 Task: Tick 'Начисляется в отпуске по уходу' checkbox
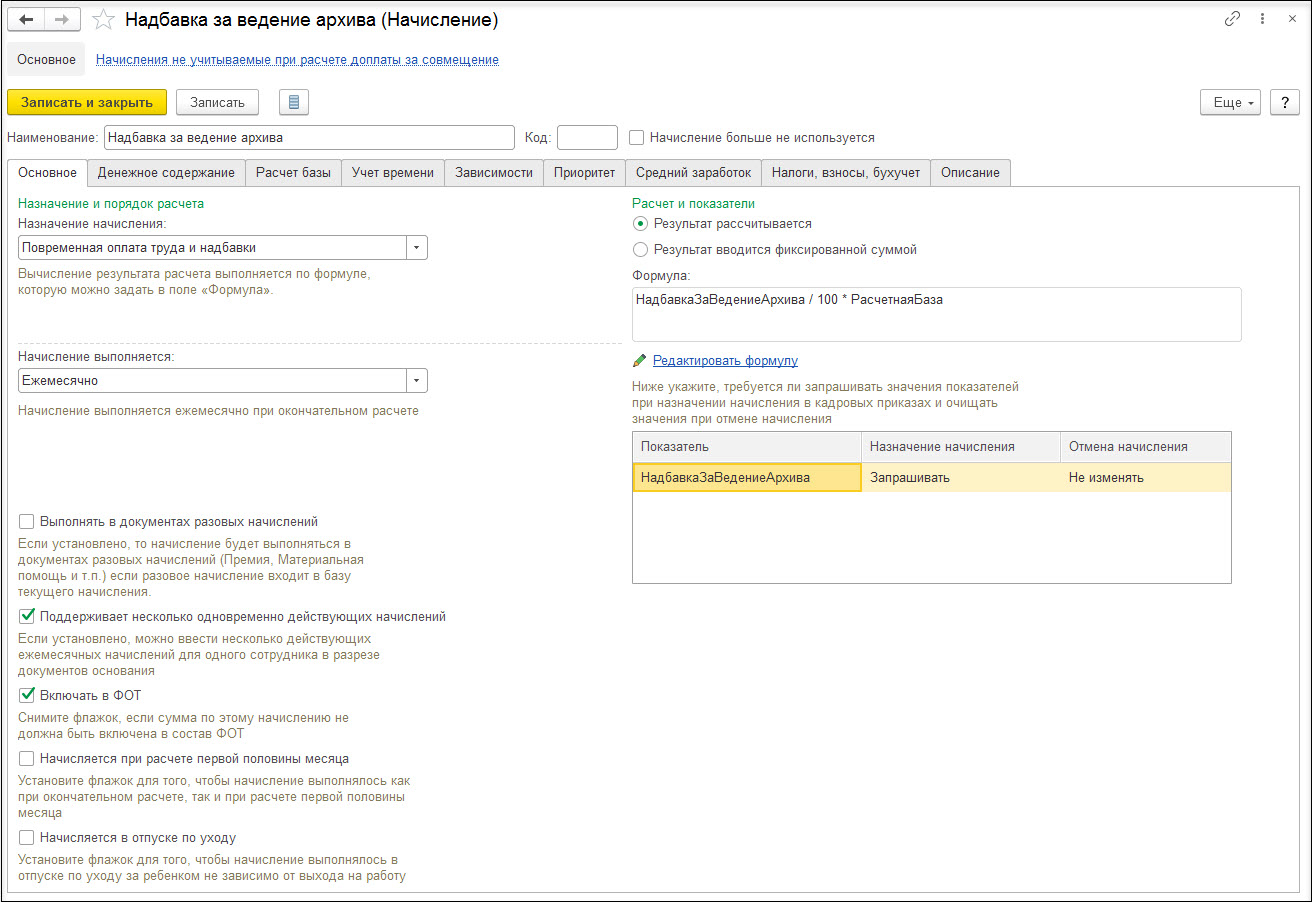pyautogui.click(x=27, y=838)
